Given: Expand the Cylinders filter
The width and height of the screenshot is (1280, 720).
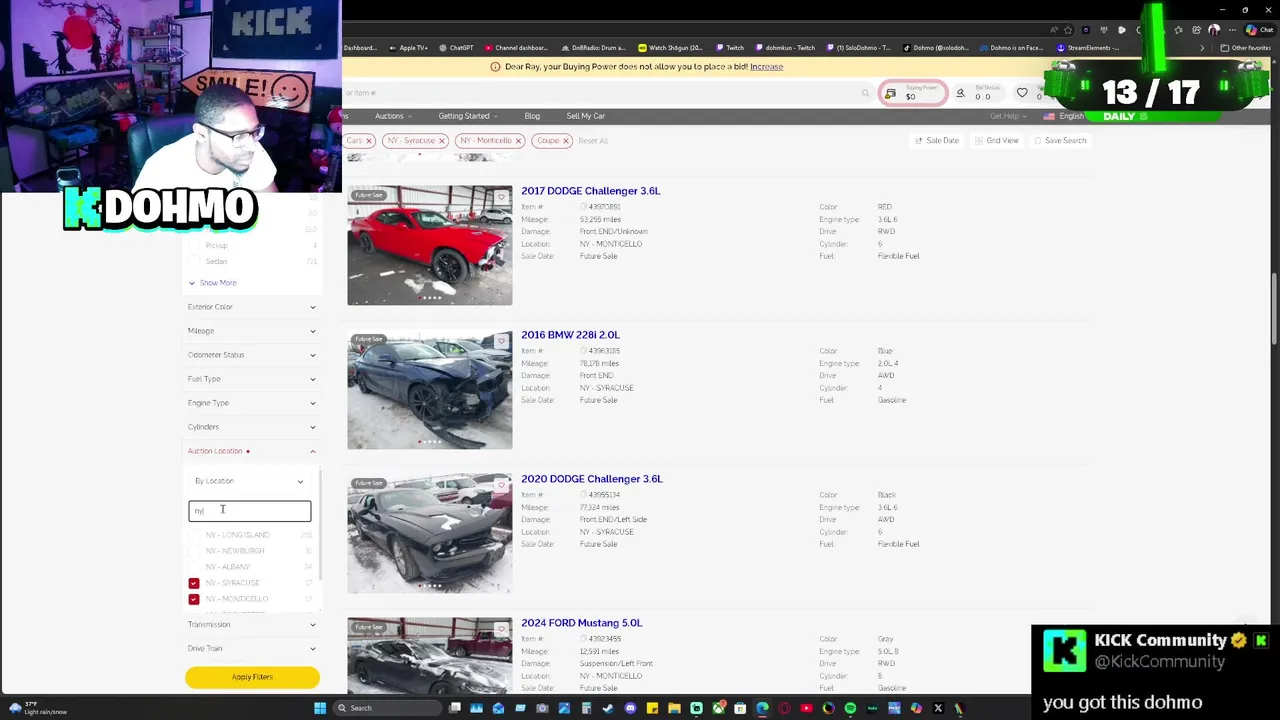Looking at the screenshot, I should (252, 427).
